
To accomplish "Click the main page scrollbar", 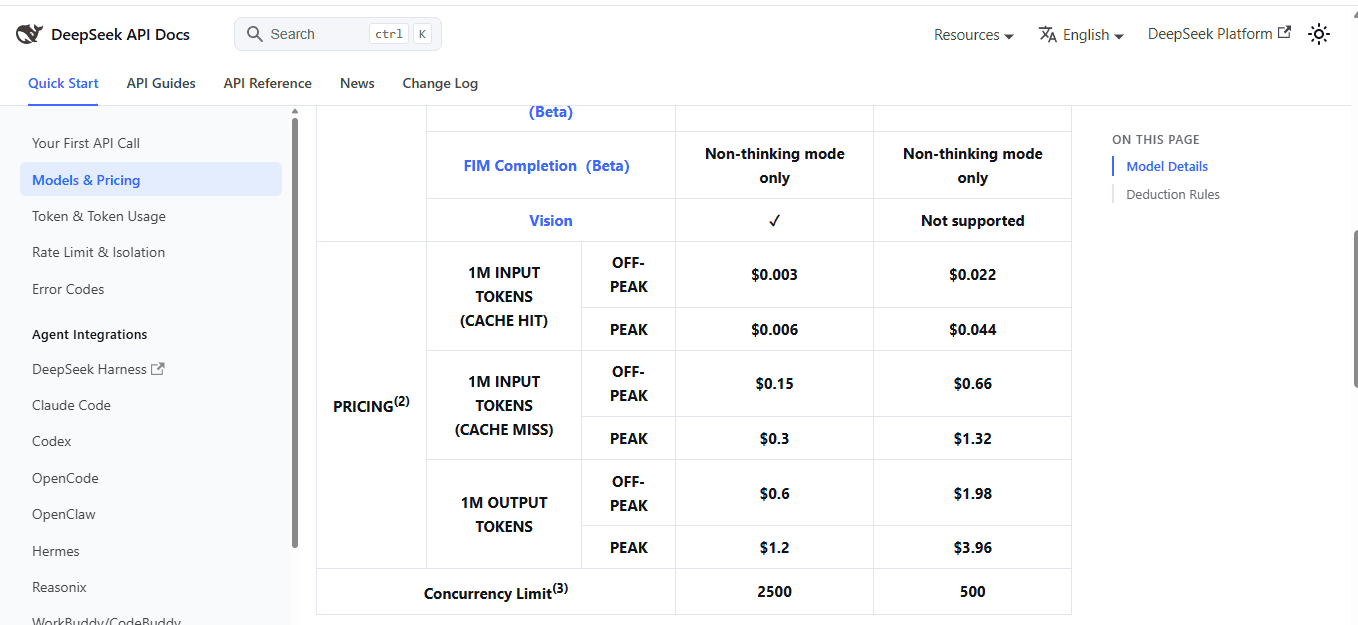I will point(1354,308).
